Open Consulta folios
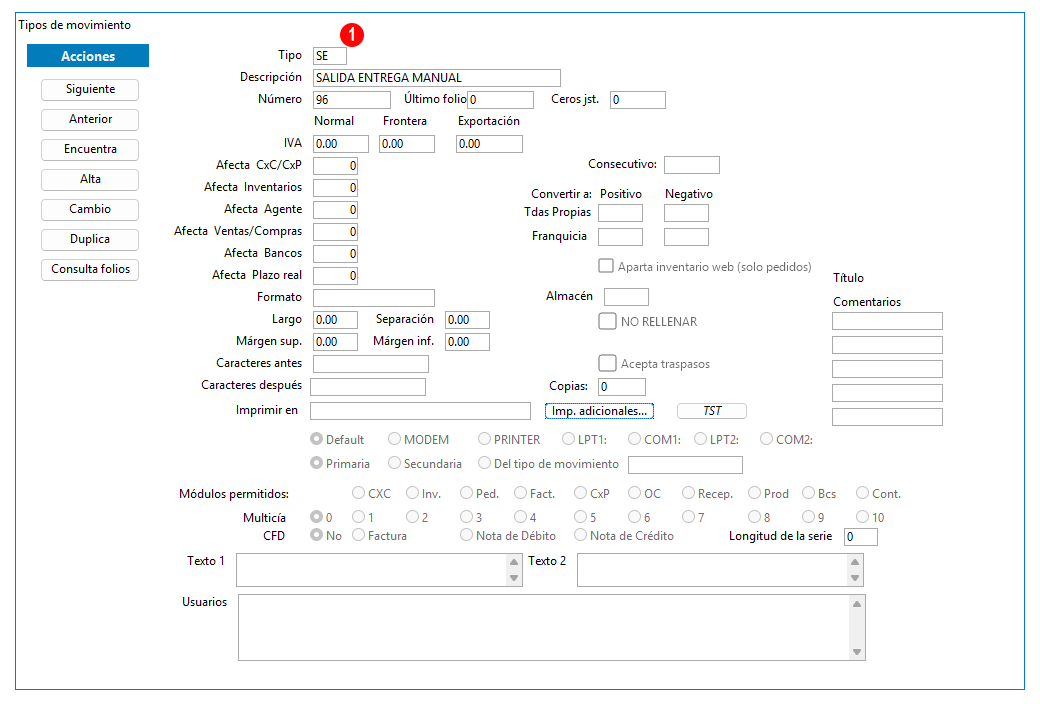Image resolution: width=1040 pixels, height=704 pixels. coord(90,269)
